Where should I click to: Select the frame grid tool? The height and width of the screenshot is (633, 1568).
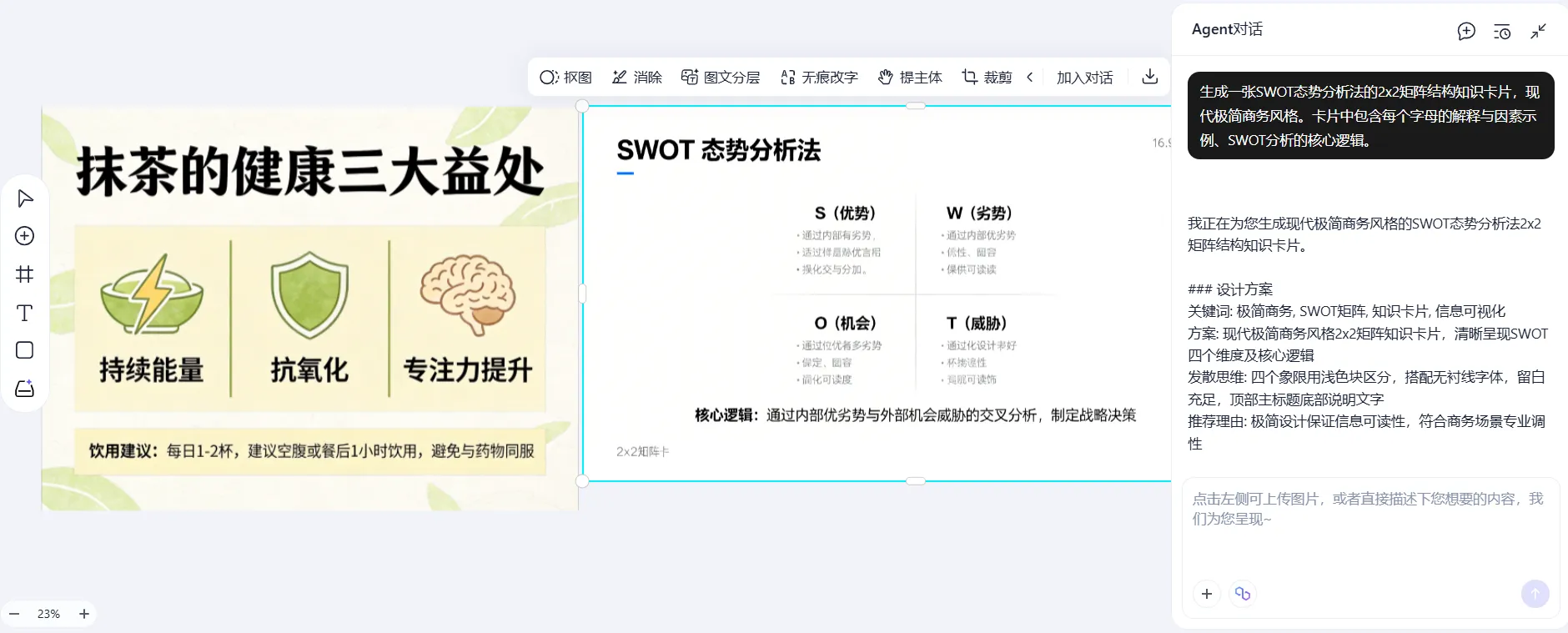coord(25,274)
